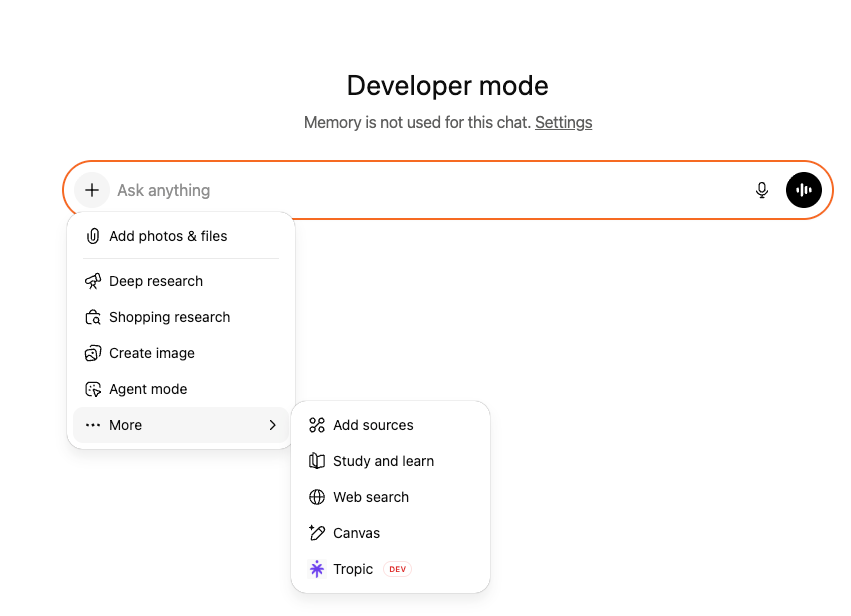This screenshot has height=616, width=851.
Task: Click the Web search globe icon
Action: pyautogui.click(x=317, y=497)
